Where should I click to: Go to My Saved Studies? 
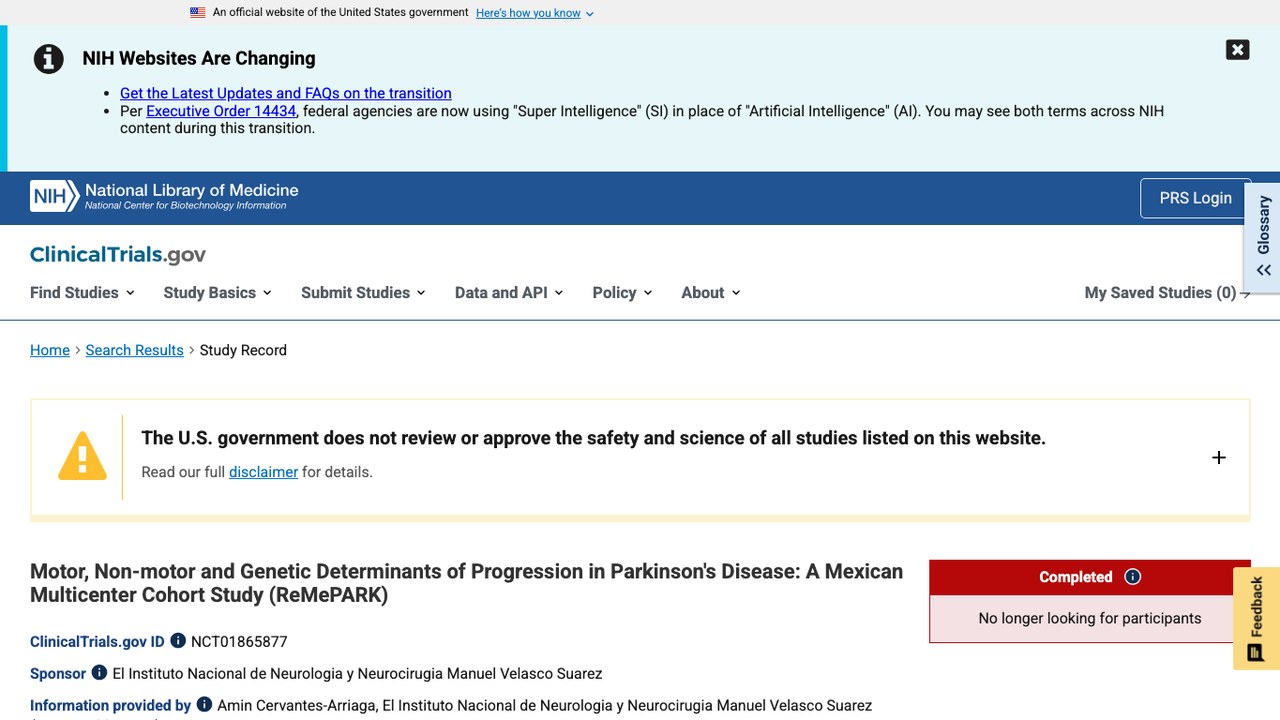click(x=1167, y=293)
